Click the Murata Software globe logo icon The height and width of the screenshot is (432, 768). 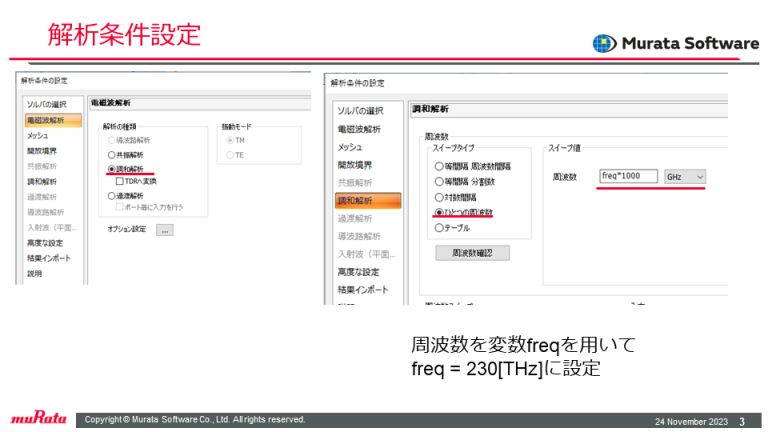603,44
